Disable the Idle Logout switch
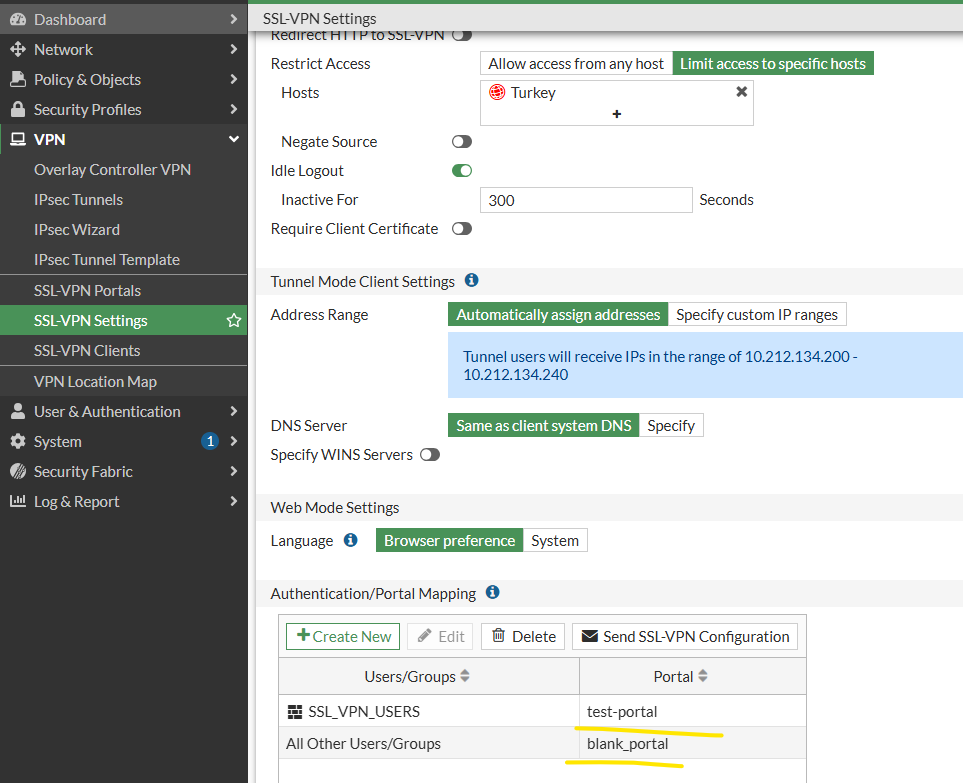 462,171
